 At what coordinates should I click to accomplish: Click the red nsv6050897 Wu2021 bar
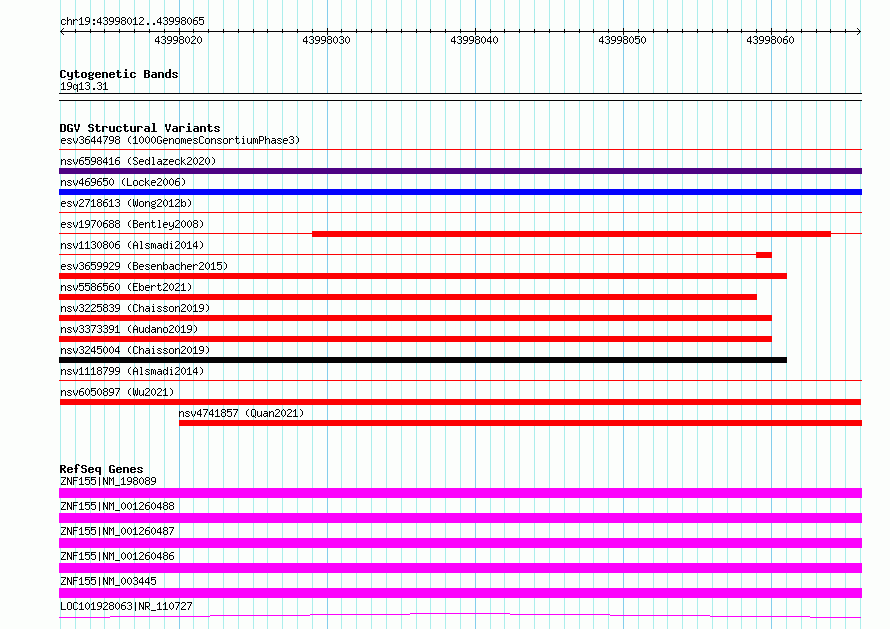coord(460,402)
